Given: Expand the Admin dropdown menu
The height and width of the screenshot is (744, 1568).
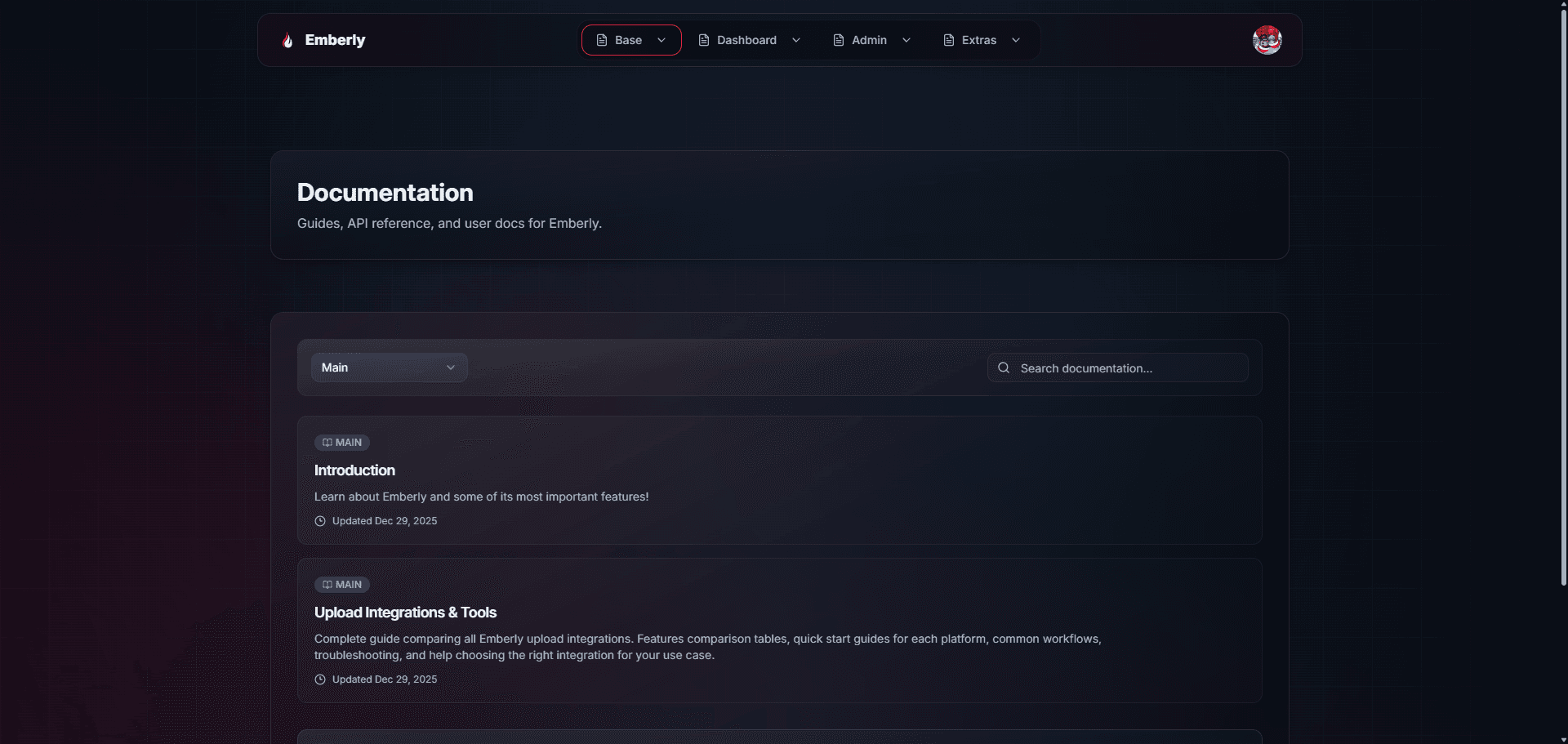Looking at the screenshot, I should pos(906,39).
